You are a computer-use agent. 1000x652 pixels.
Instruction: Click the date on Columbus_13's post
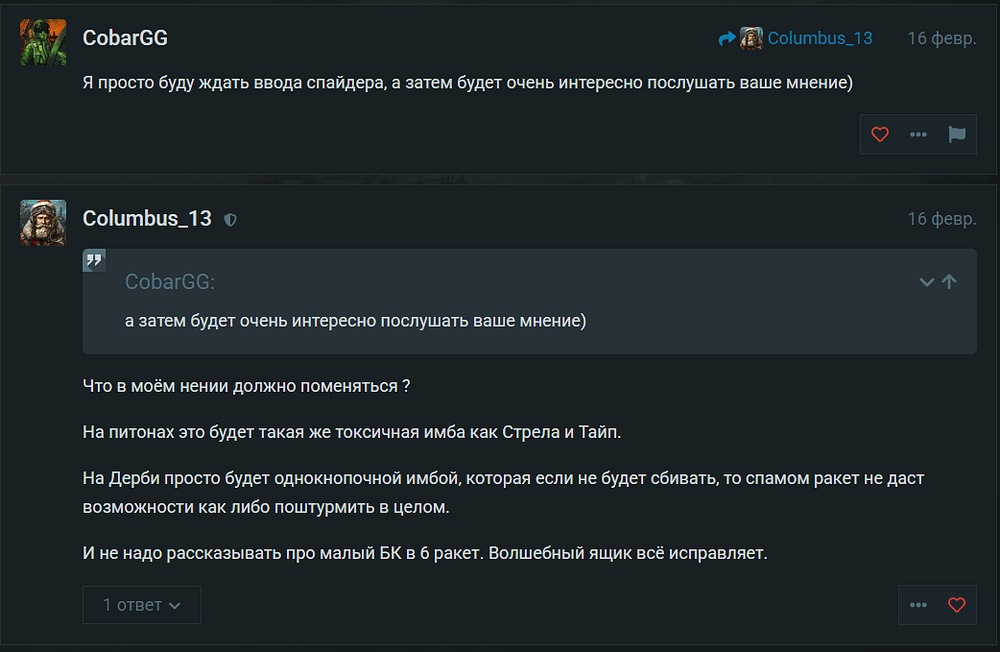941,218
